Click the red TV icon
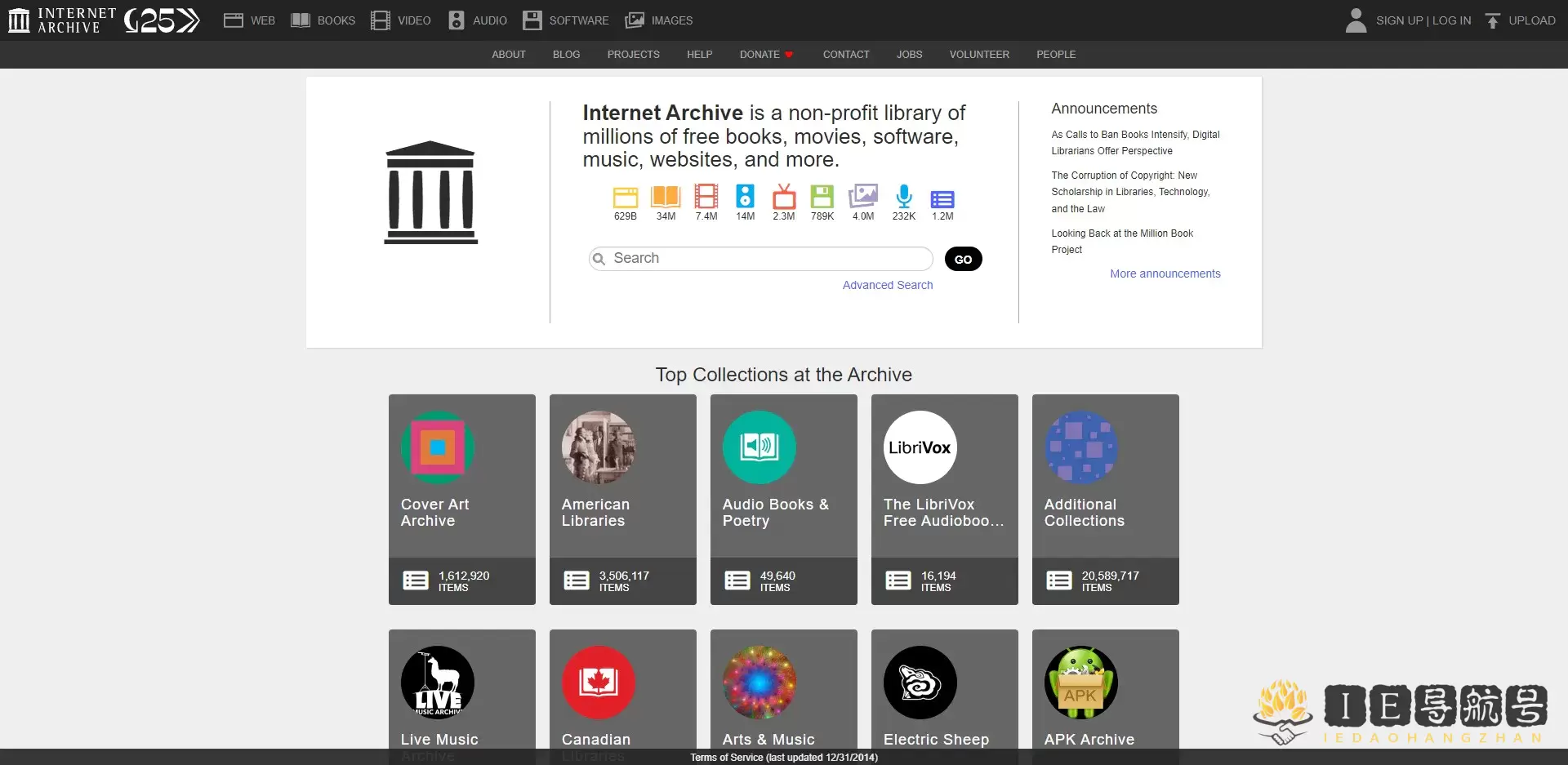Image resolution: width=1568 pixels, height=765 pixels. (x=784, y=197)
